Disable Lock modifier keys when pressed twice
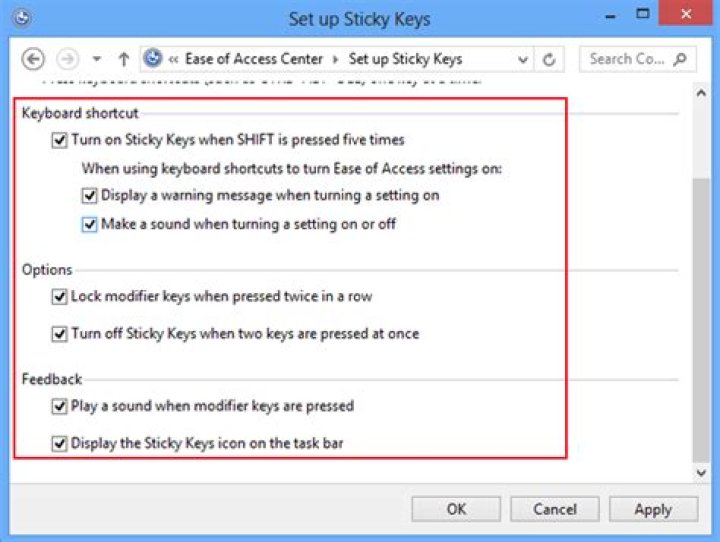This screenshot has width=720, height=542. tap(59, 297)
